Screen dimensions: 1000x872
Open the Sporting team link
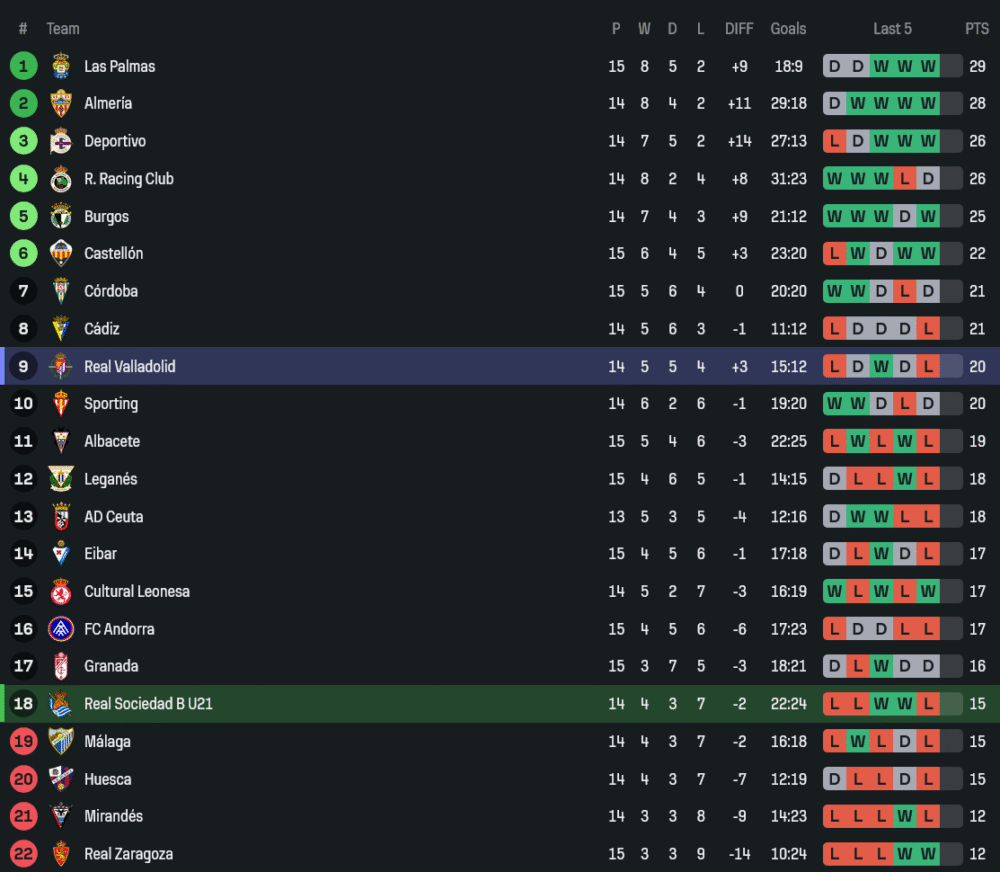[111, 404]
